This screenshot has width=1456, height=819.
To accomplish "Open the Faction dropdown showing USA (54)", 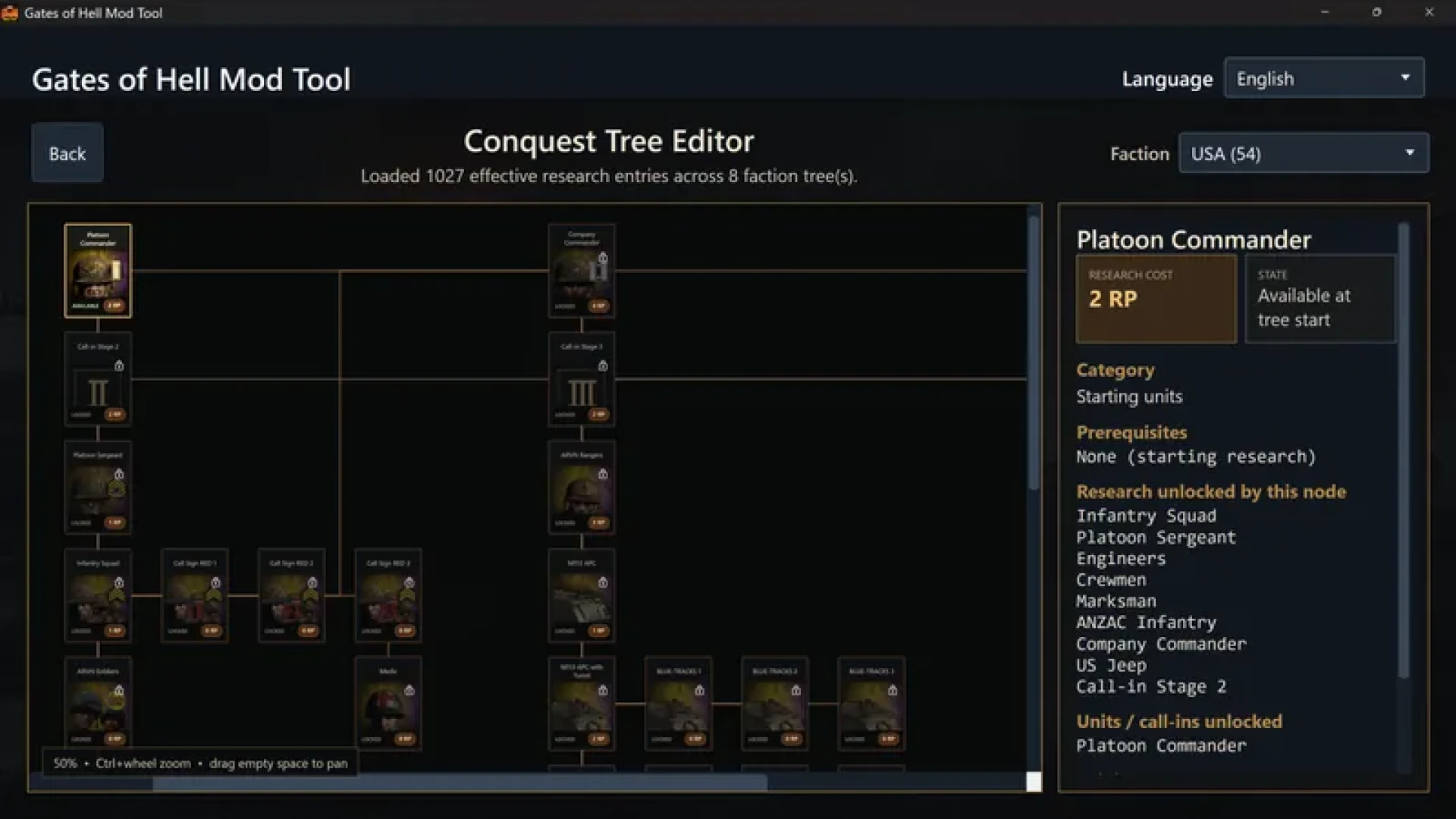I will (1304, 154).
